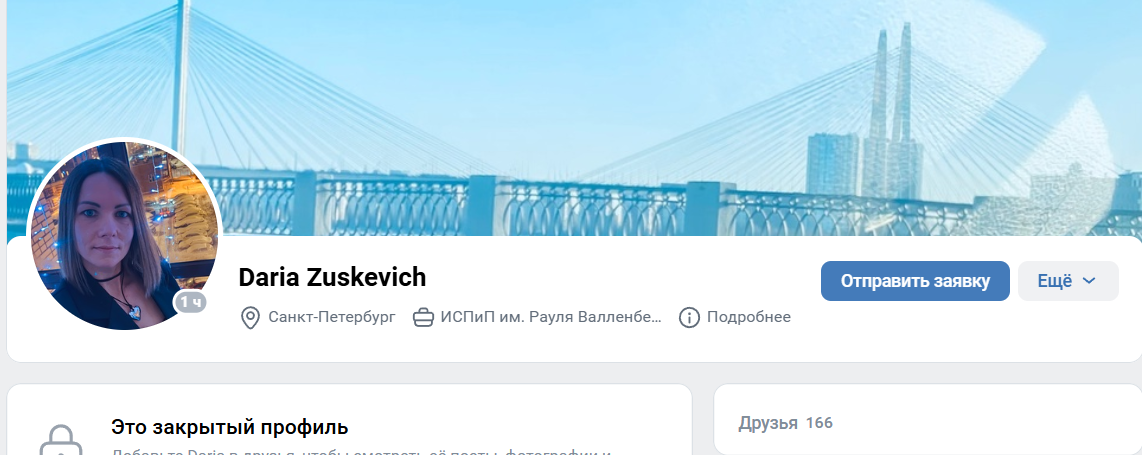1142x455 pixels.
Task: Click the '1 ч' last-seen badge
Action: click(x=191, y=302)
